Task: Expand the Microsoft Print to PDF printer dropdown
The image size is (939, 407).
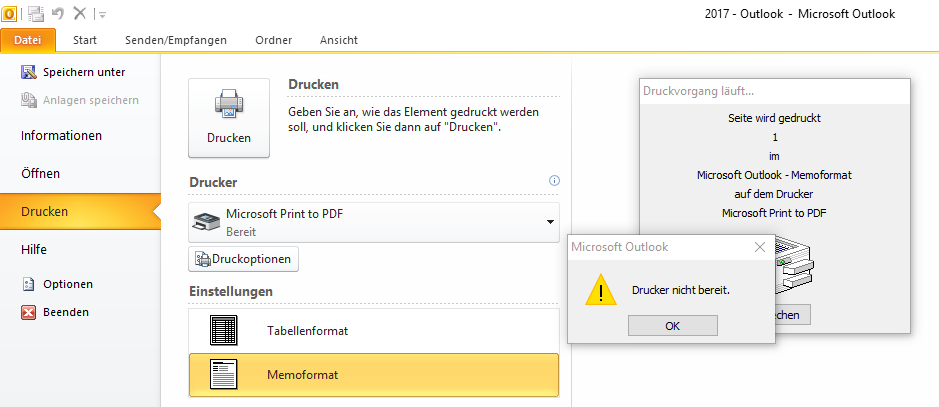Action: [374, 222]
